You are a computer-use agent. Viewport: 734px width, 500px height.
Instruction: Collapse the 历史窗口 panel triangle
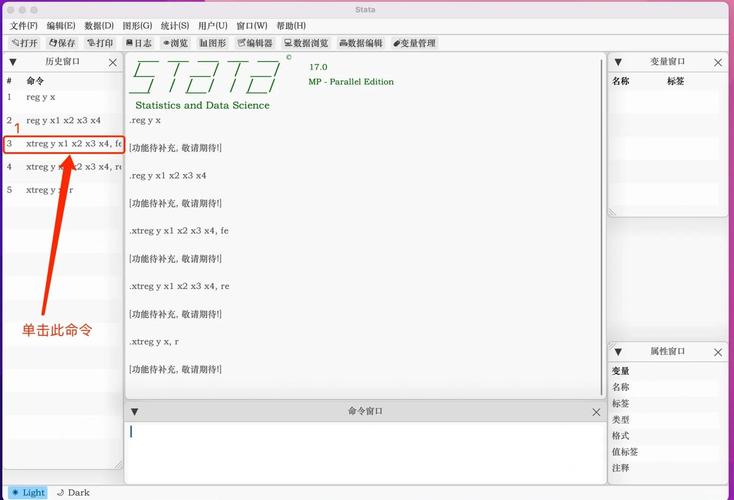click(13, 62)
